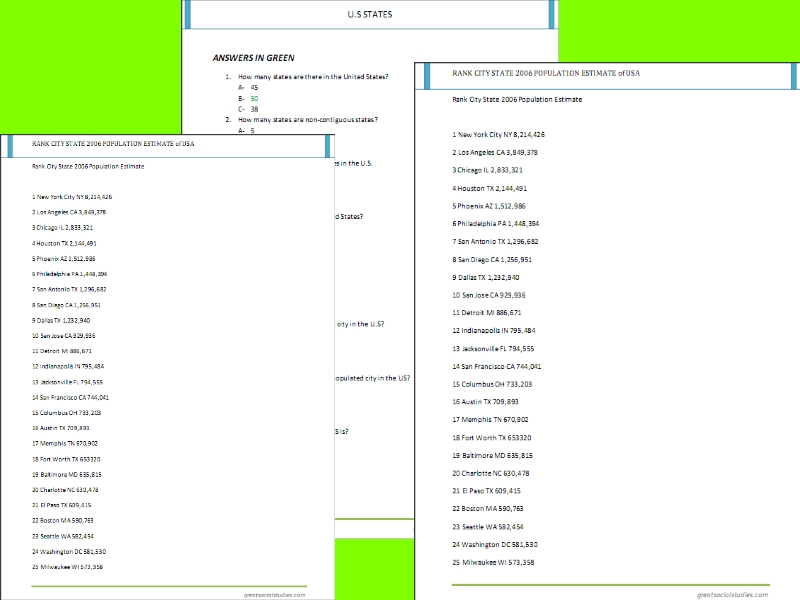This screenshot has height=600, width=800.
Task: Click "23 Seattle WA 582,454" on the right page
Action: (488, 527)
